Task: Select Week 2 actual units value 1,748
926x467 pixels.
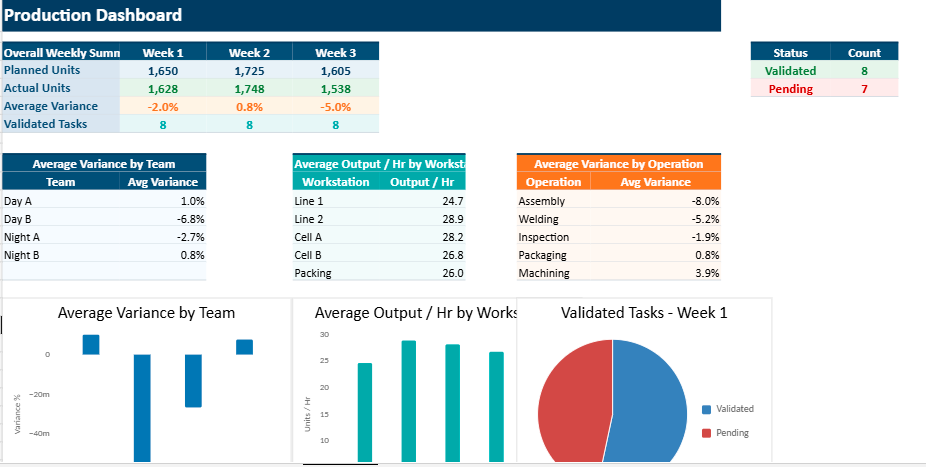Action: click(249, 89)
